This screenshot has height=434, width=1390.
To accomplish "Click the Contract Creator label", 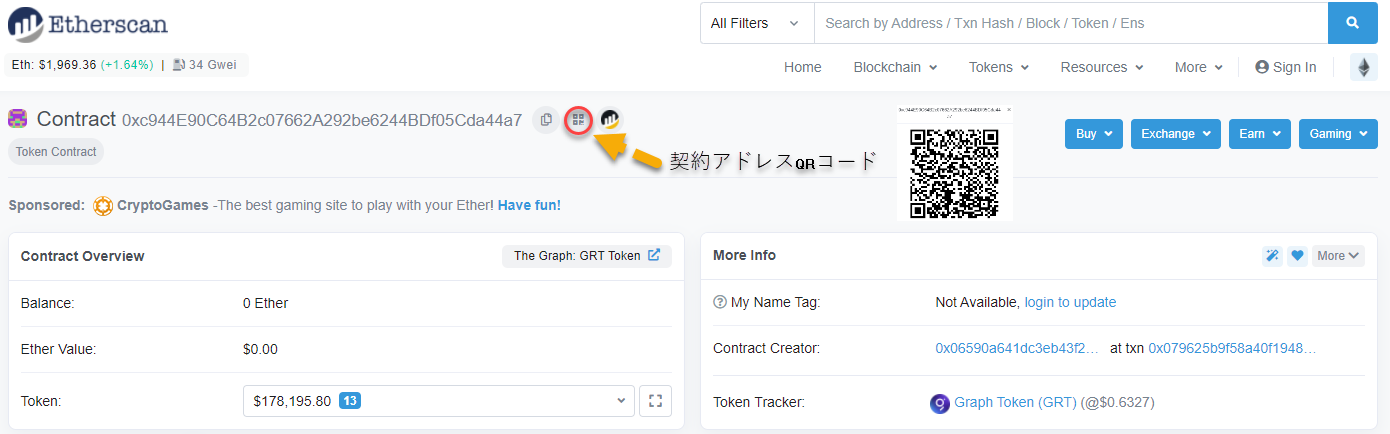I will coord(766,348).
